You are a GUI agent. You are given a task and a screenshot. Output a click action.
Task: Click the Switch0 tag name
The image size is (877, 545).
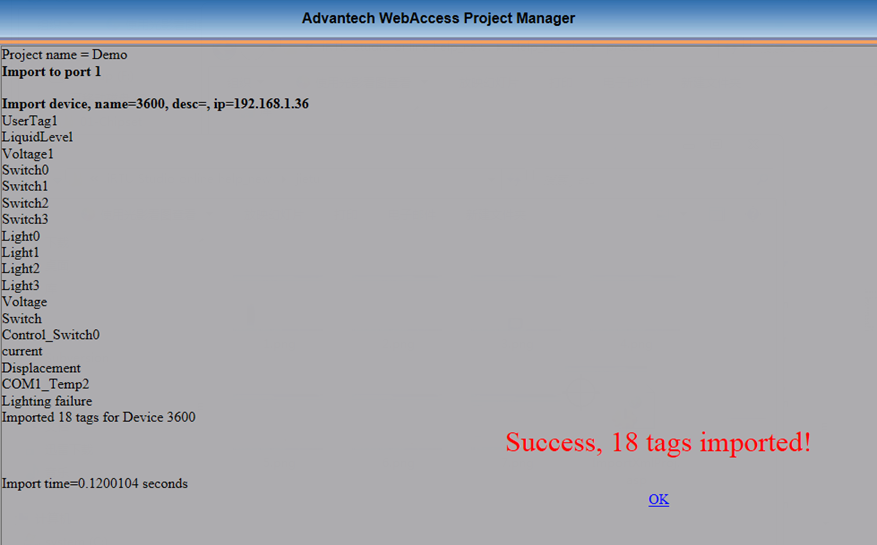pos(25,170)
